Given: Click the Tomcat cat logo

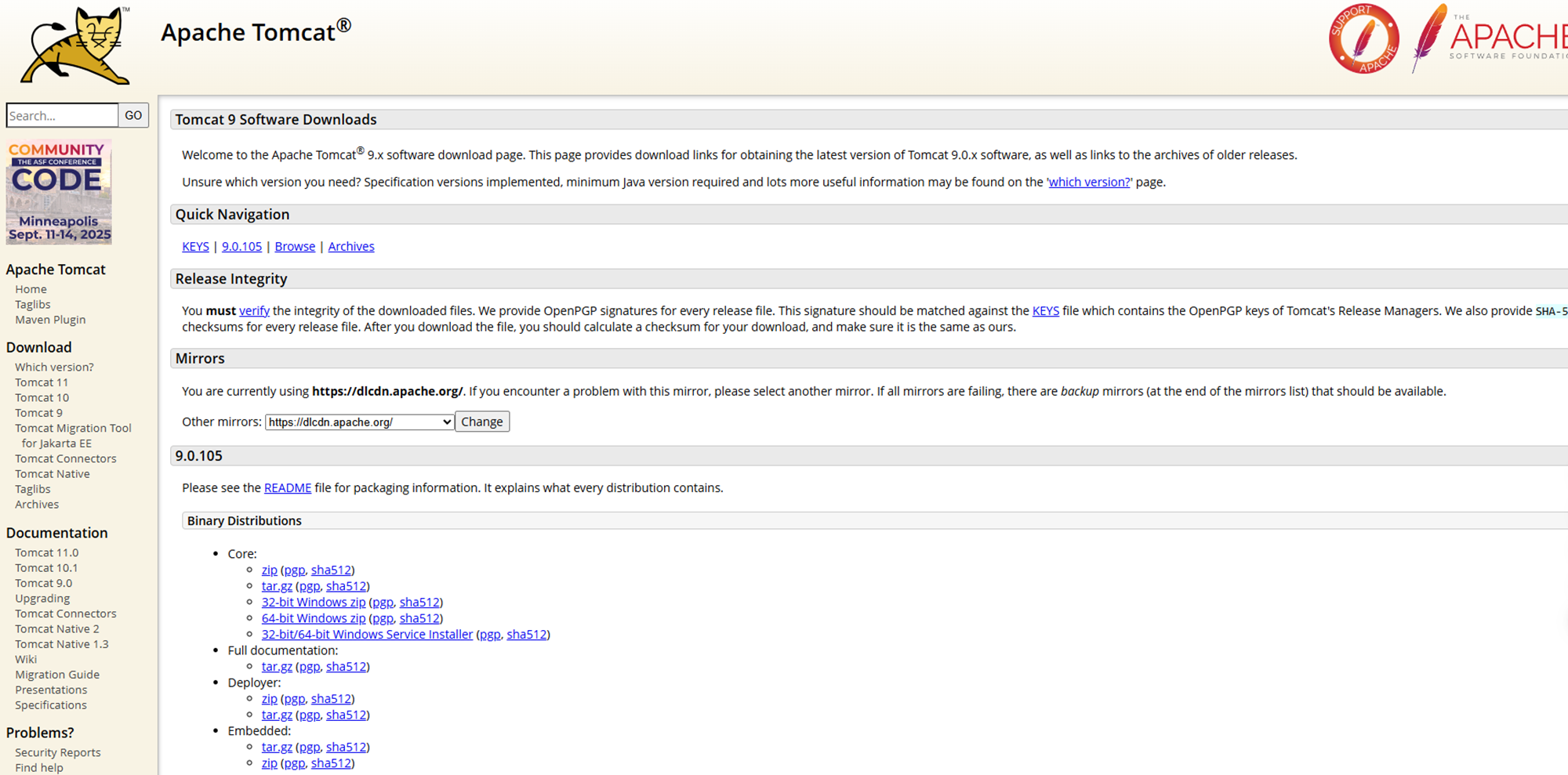Looking at the screenshot, I should [x=75, y=45].
